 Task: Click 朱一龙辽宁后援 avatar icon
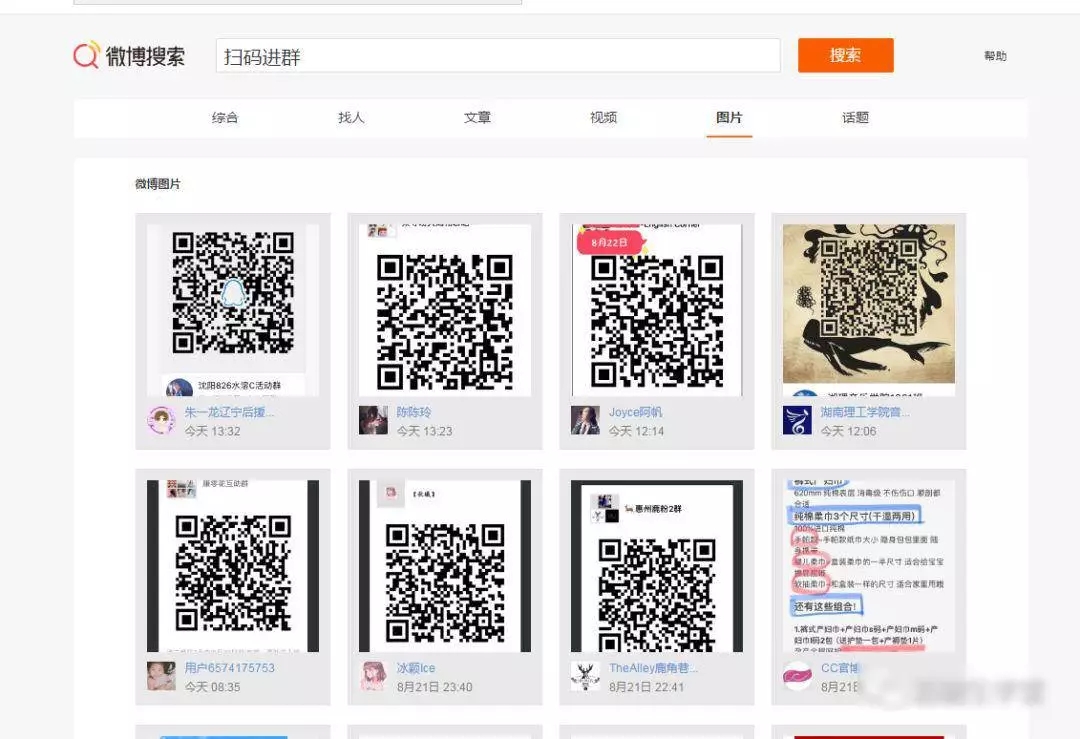[161, 420]
